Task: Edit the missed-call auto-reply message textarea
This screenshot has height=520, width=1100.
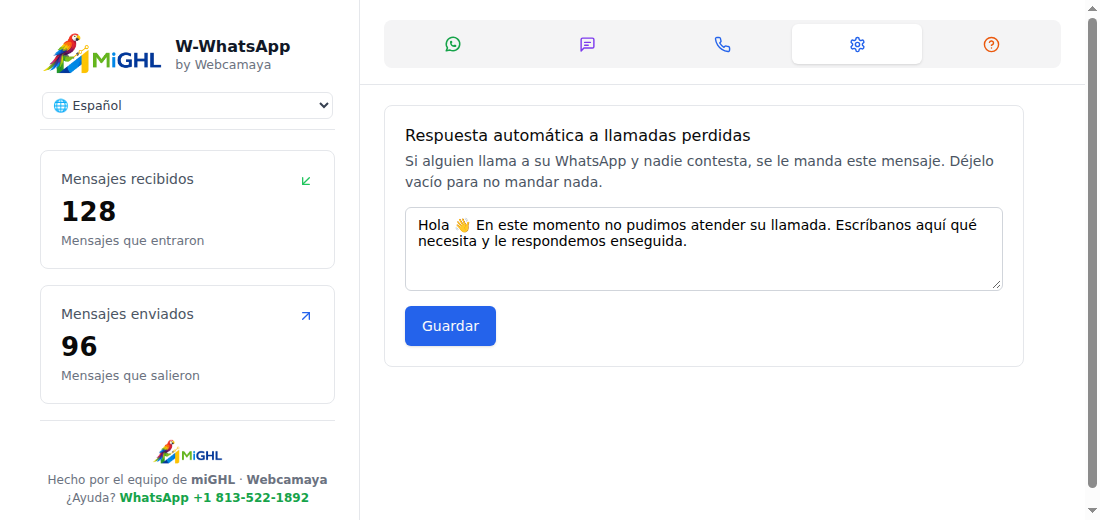Action: 704,248
